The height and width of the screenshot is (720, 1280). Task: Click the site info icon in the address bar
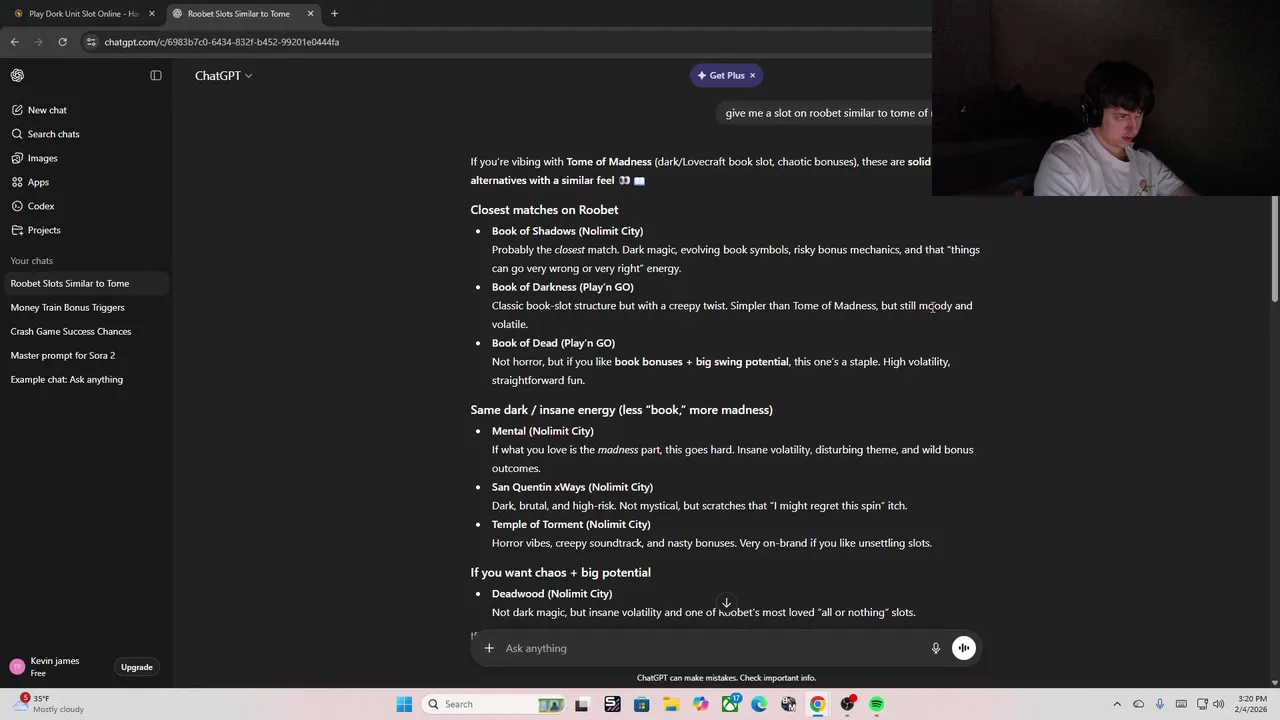[x=91, y=42]
